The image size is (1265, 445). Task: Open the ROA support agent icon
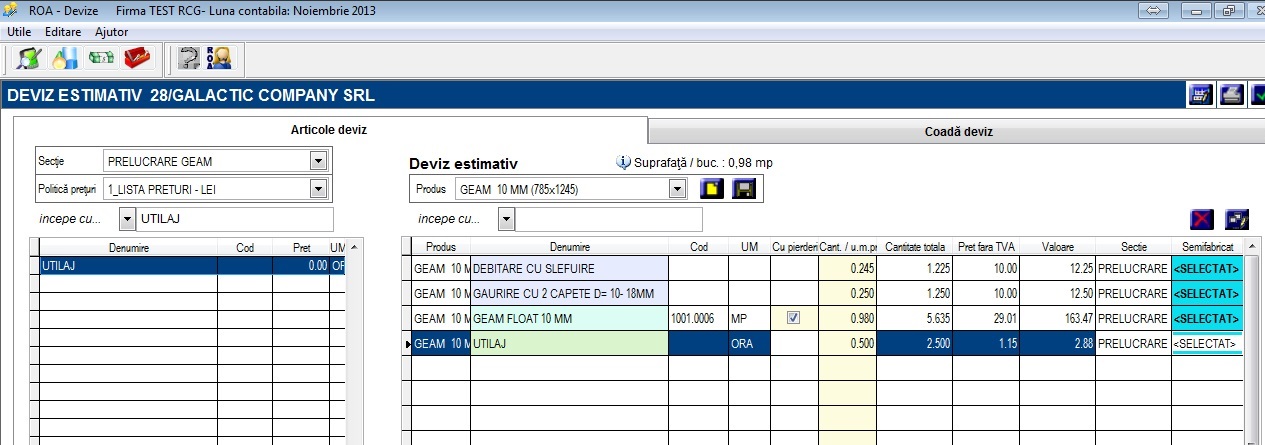coord(219,59)
